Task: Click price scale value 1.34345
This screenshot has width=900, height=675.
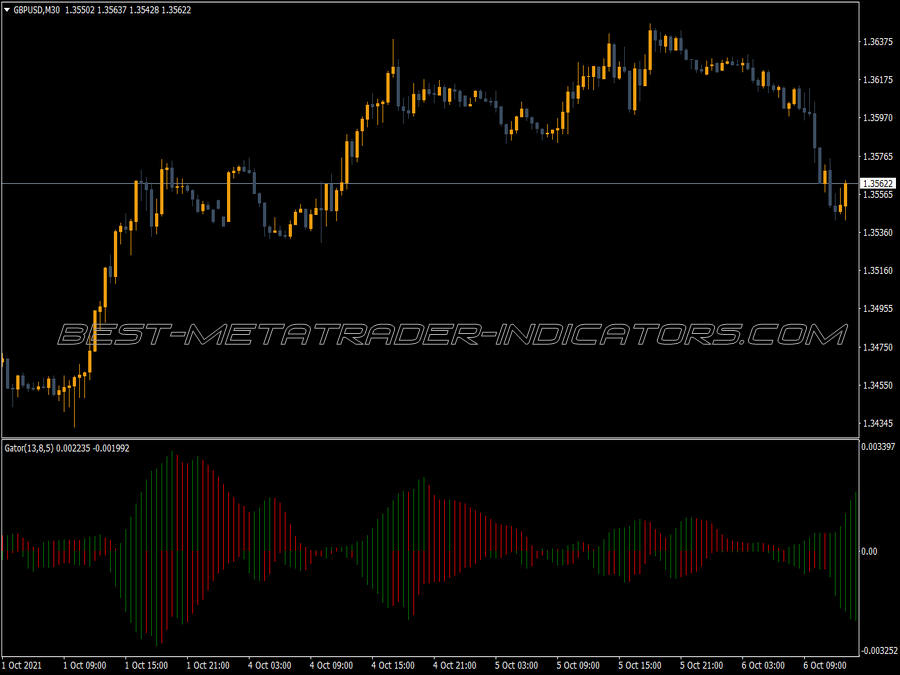Action: tap(878, 424)
